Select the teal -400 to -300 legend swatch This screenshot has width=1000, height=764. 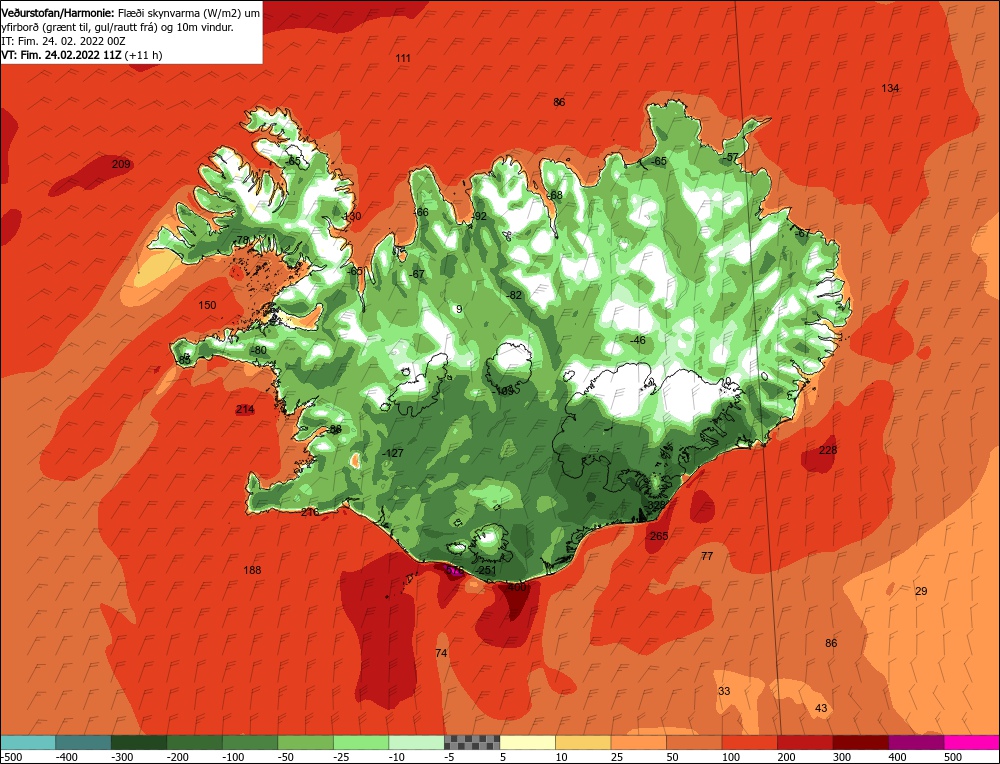pos(83,742)
